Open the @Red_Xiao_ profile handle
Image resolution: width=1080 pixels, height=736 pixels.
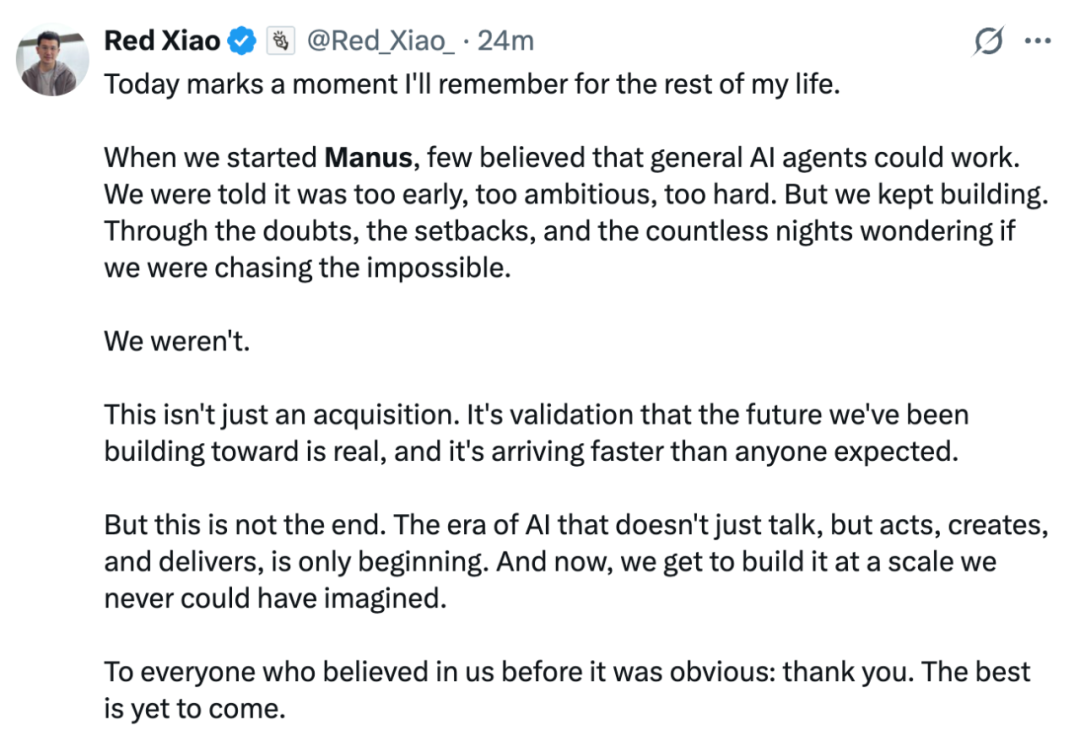pos(381,41)
